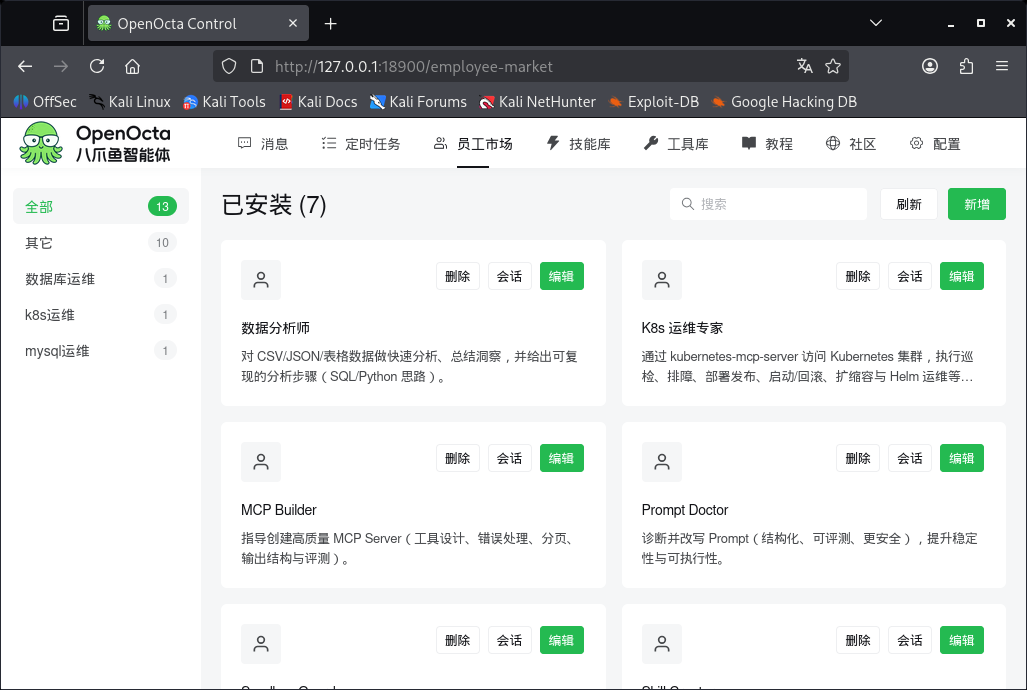Delete the K8s 运维专家 employee
Viewport: 1027px width, 690px height.
857,277
